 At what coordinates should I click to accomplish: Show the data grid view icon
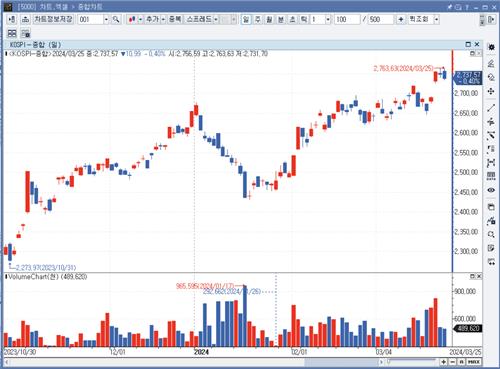click(491, 176)
